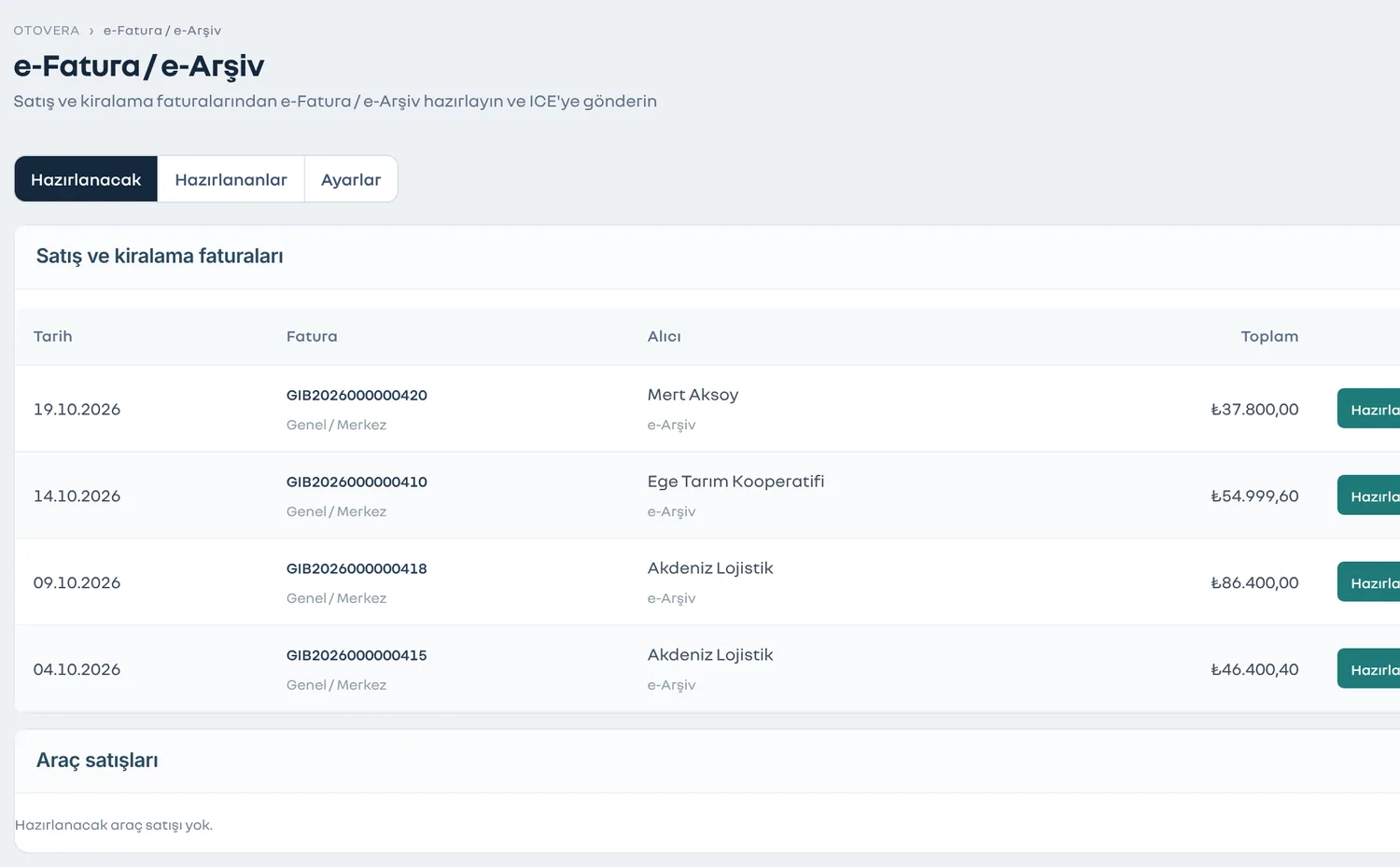Click the date 09.10.2026
This screenshot has width=1400, height=867.
(77, 582)
